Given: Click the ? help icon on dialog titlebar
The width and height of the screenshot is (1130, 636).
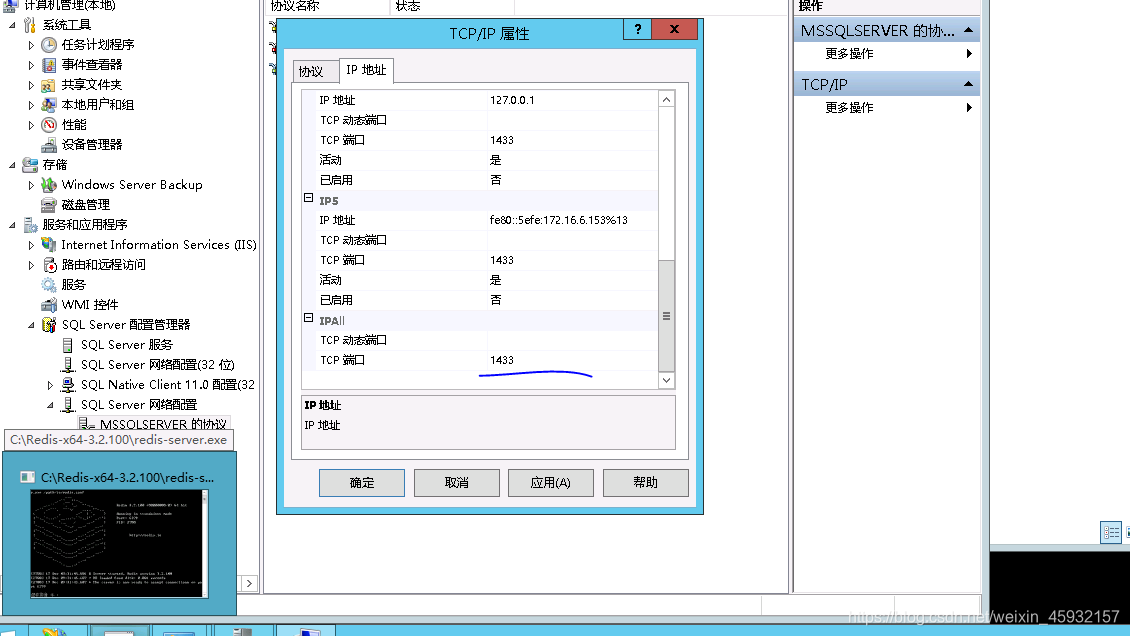Looking at the screenshot, I should 637,30.
